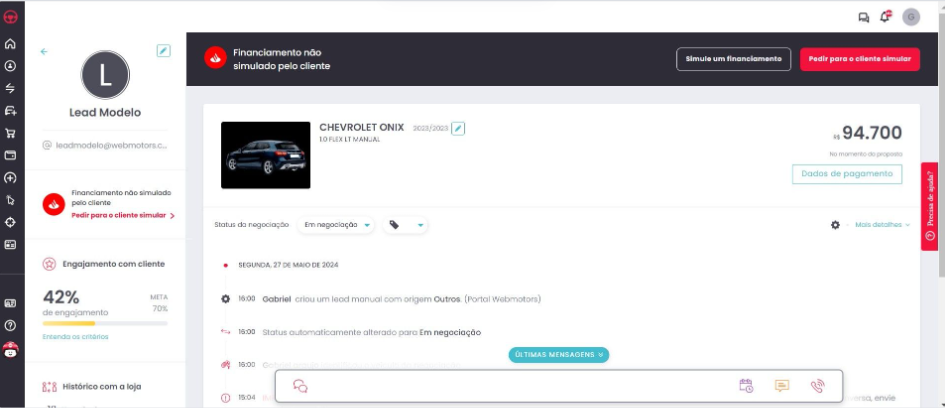945x408 pixels.
Task: Click the Santander logo in dark banner
Action: pyautogui.click(x=215, y=58)
